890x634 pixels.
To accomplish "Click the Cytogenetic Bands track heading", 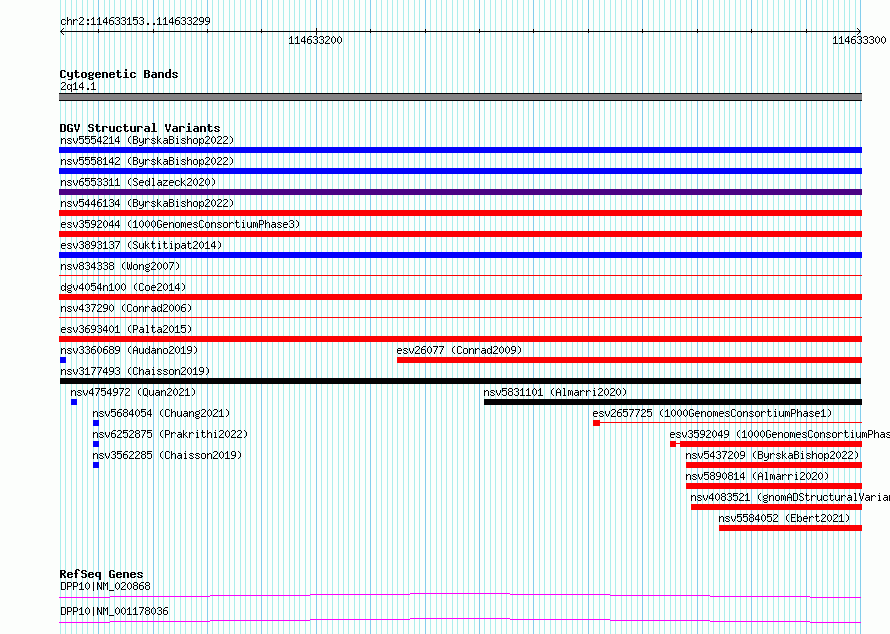I will [x=119, y=74].
